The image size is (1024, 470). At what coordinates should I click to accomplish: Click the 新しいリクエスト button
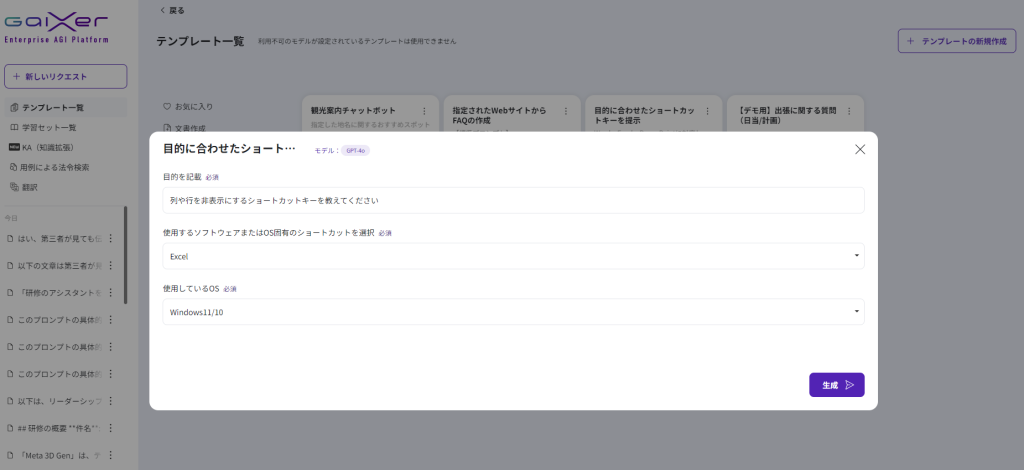click(x=65, y=76)
